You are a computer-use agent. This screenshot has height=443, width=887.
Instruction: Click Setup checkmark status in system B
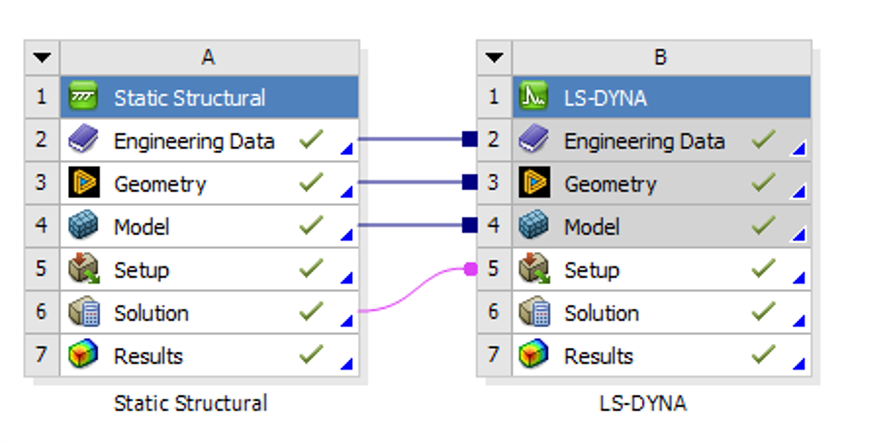coord(763,268)
